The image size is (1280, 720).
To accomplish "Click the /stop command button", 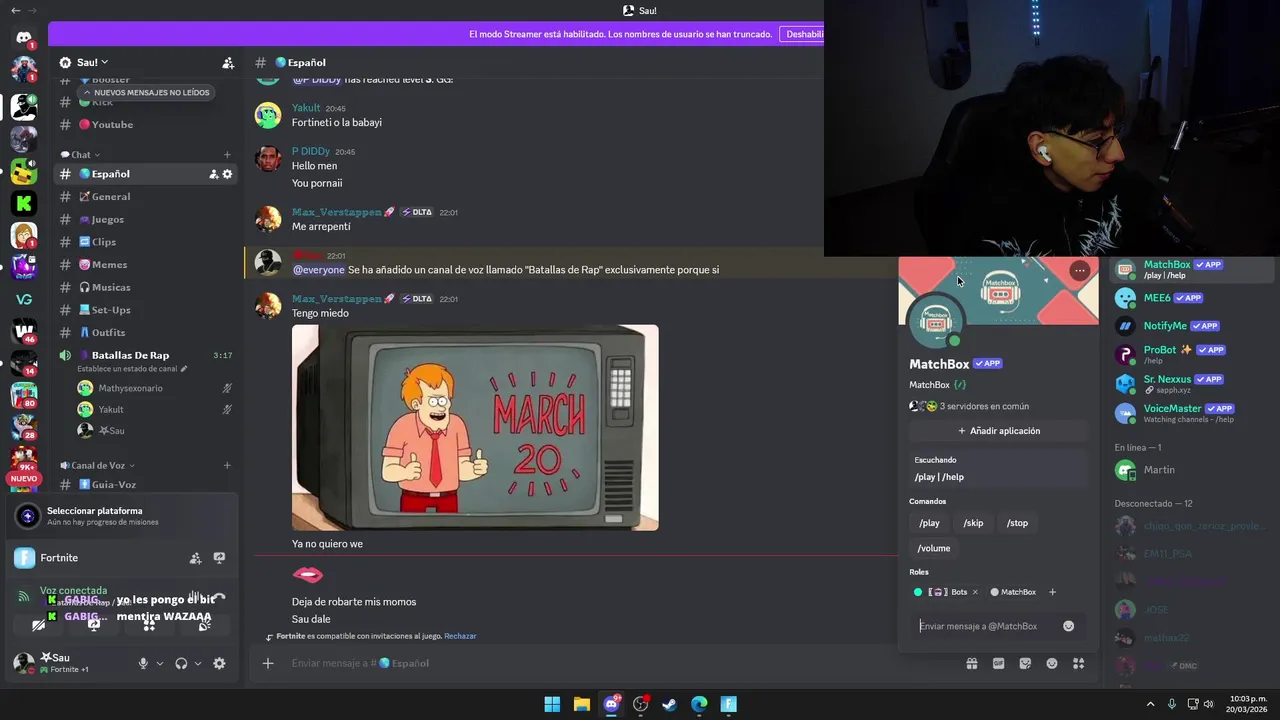I will [x=1017, y=523].
